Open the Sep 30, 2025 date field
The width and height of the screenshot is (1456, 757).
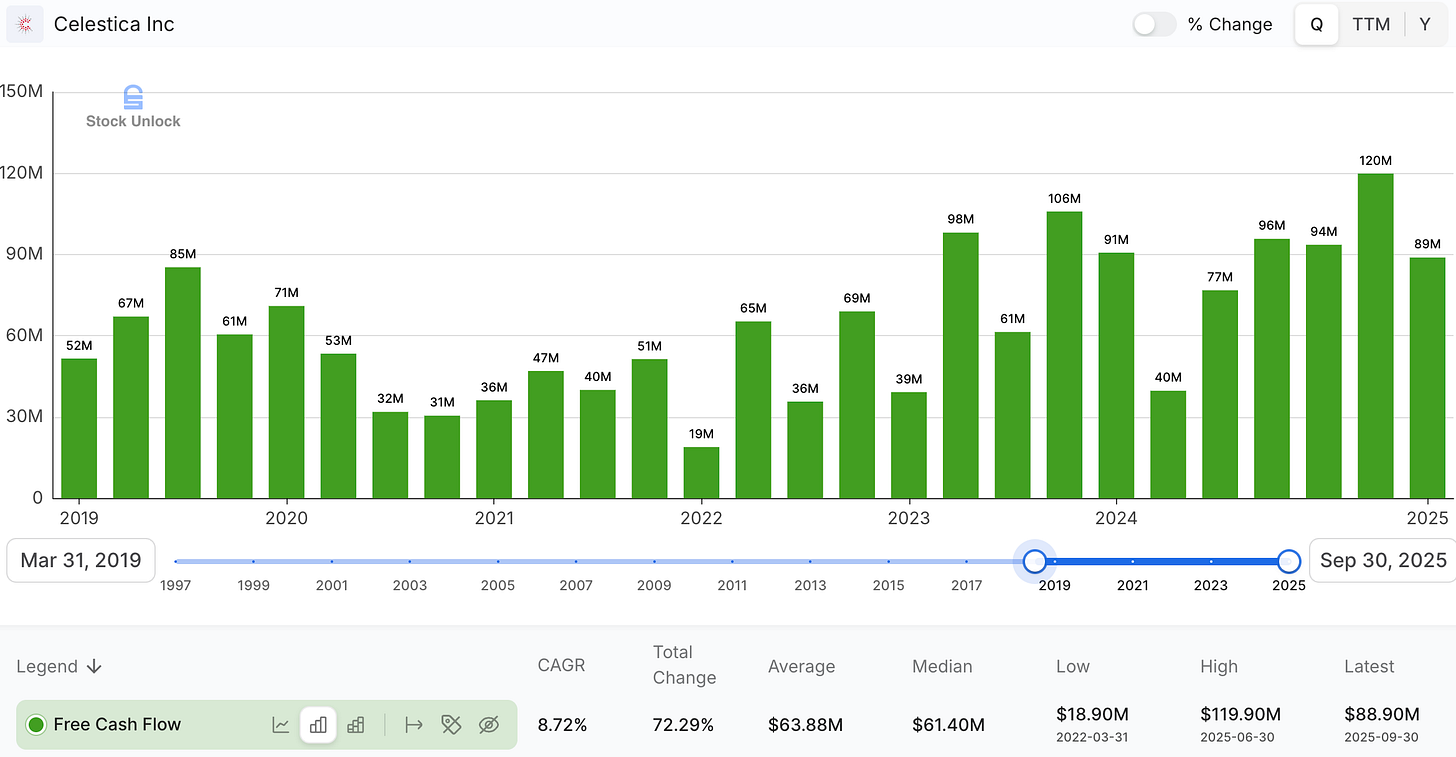(x=1383, y=560)
